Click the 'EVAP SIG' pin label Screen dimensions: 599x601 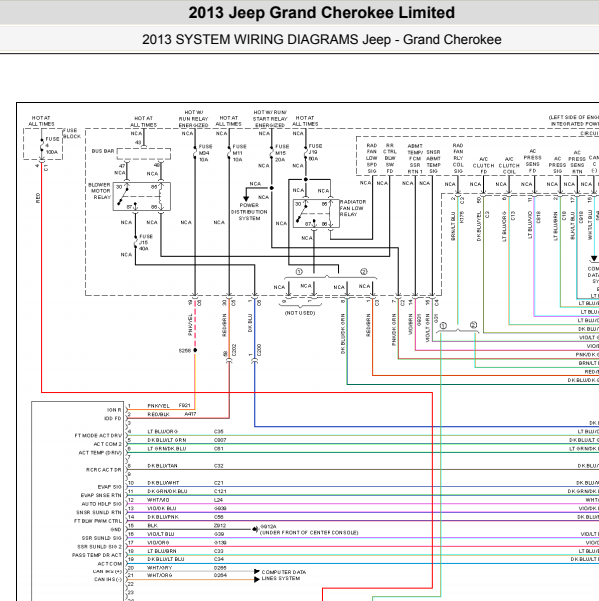(110, 487)
